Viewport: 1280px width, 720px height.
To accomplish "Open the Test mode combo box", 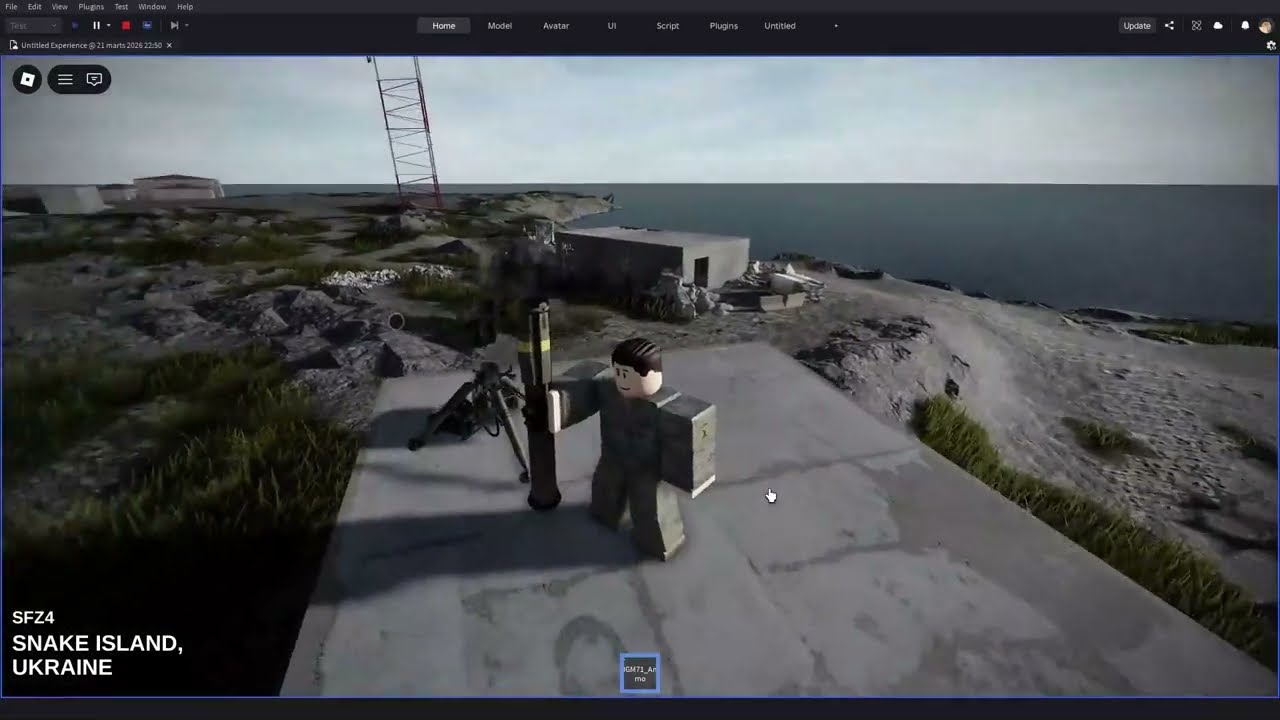I will [33, 25].
